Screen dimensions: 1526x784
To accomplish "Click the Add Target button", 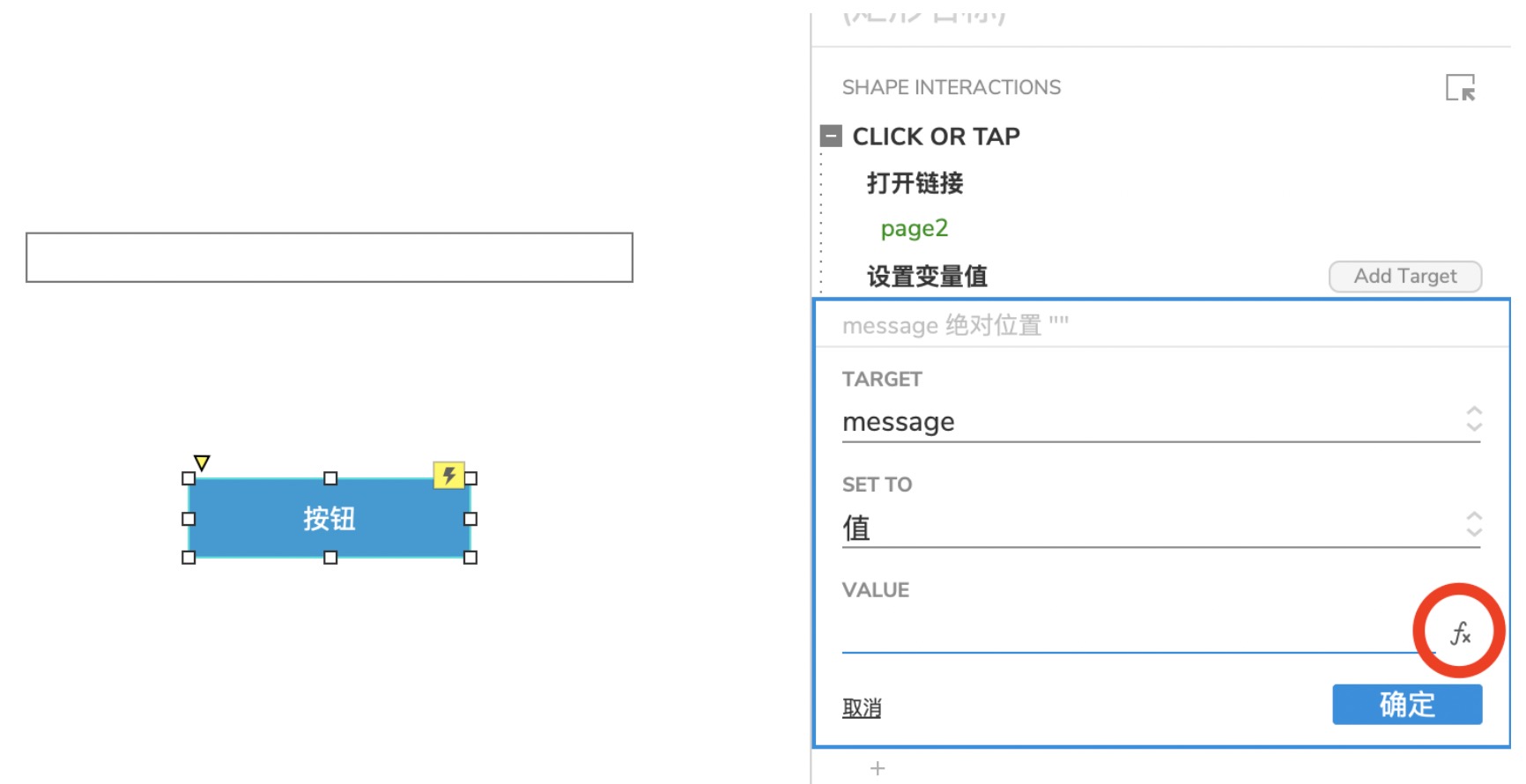I will (x=1404, y=277).
